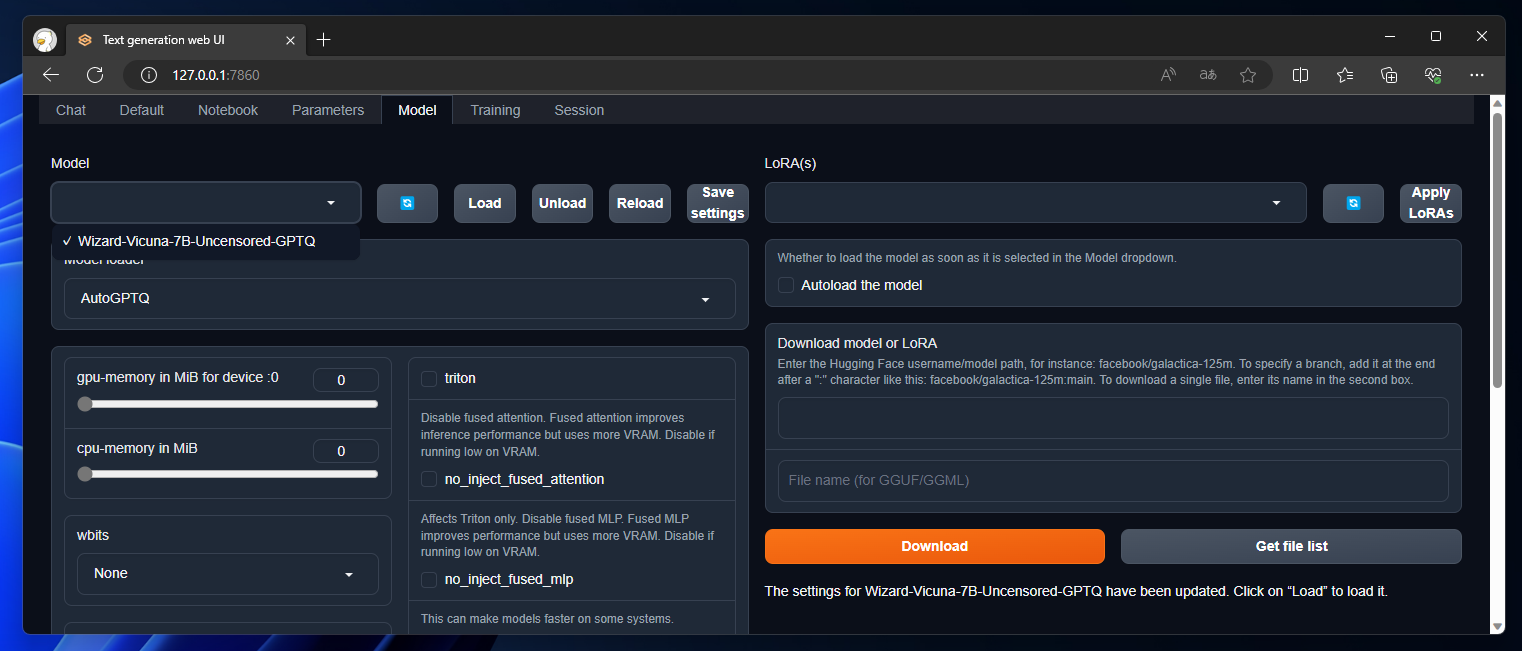View site information icon in address bar
1522x651 pixels.
pos(149,75)
